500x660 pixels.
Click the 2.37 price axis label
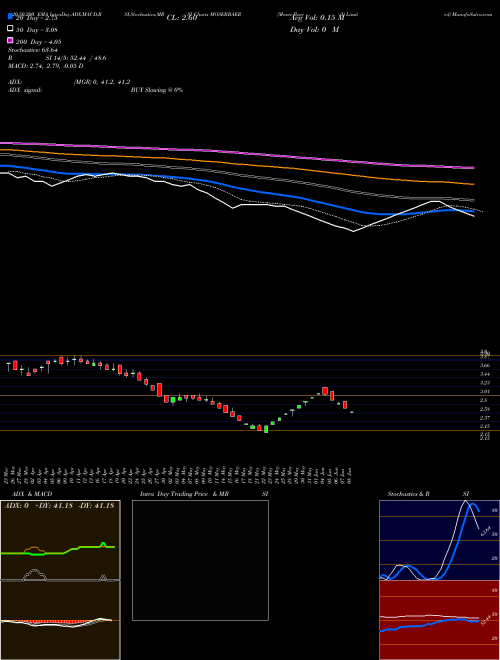[485, 418]
